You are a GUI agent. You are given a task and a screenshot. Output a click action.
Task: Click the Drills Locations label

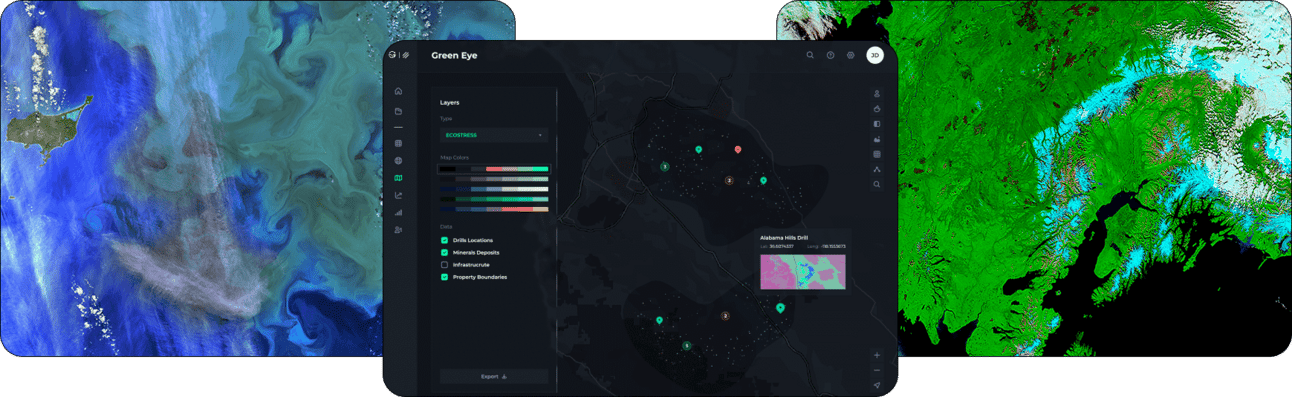pyautogui.click(x=472, y=240)
